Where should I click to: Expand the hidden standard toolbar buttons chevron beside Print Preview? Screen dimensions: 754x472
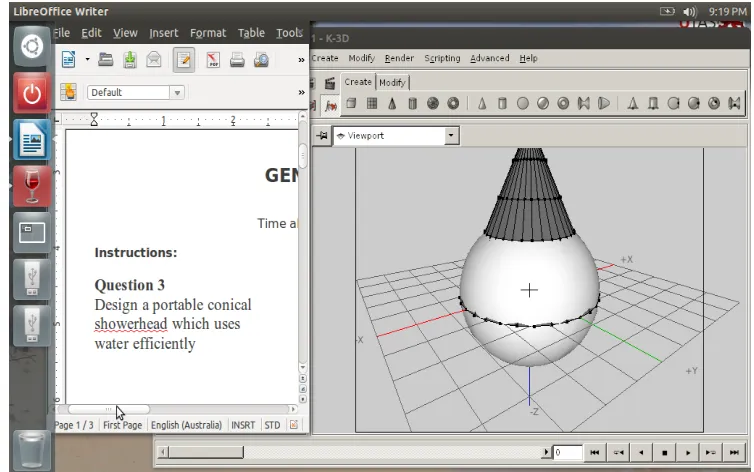(302, 60)
